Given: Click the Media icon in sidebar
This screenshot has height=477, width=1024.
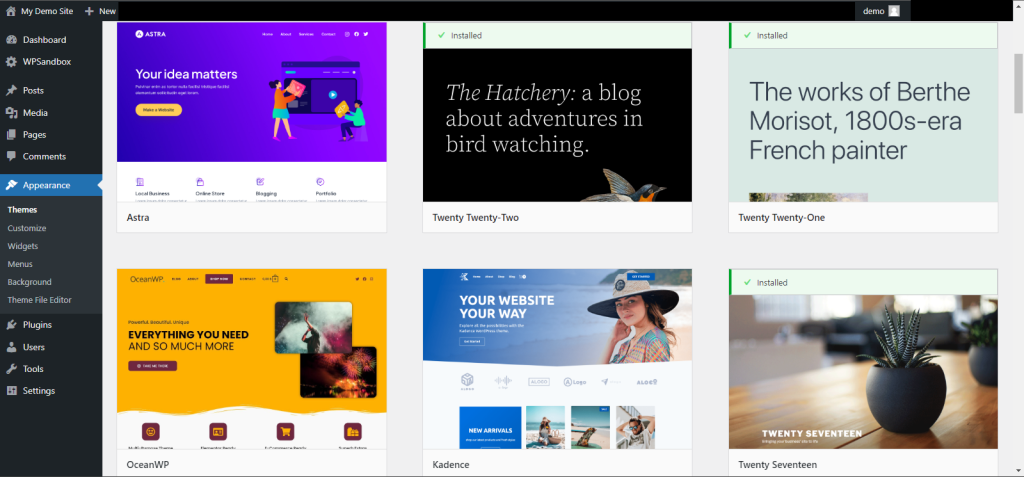Looking at the screenshot, I should [x=11, y=113].
